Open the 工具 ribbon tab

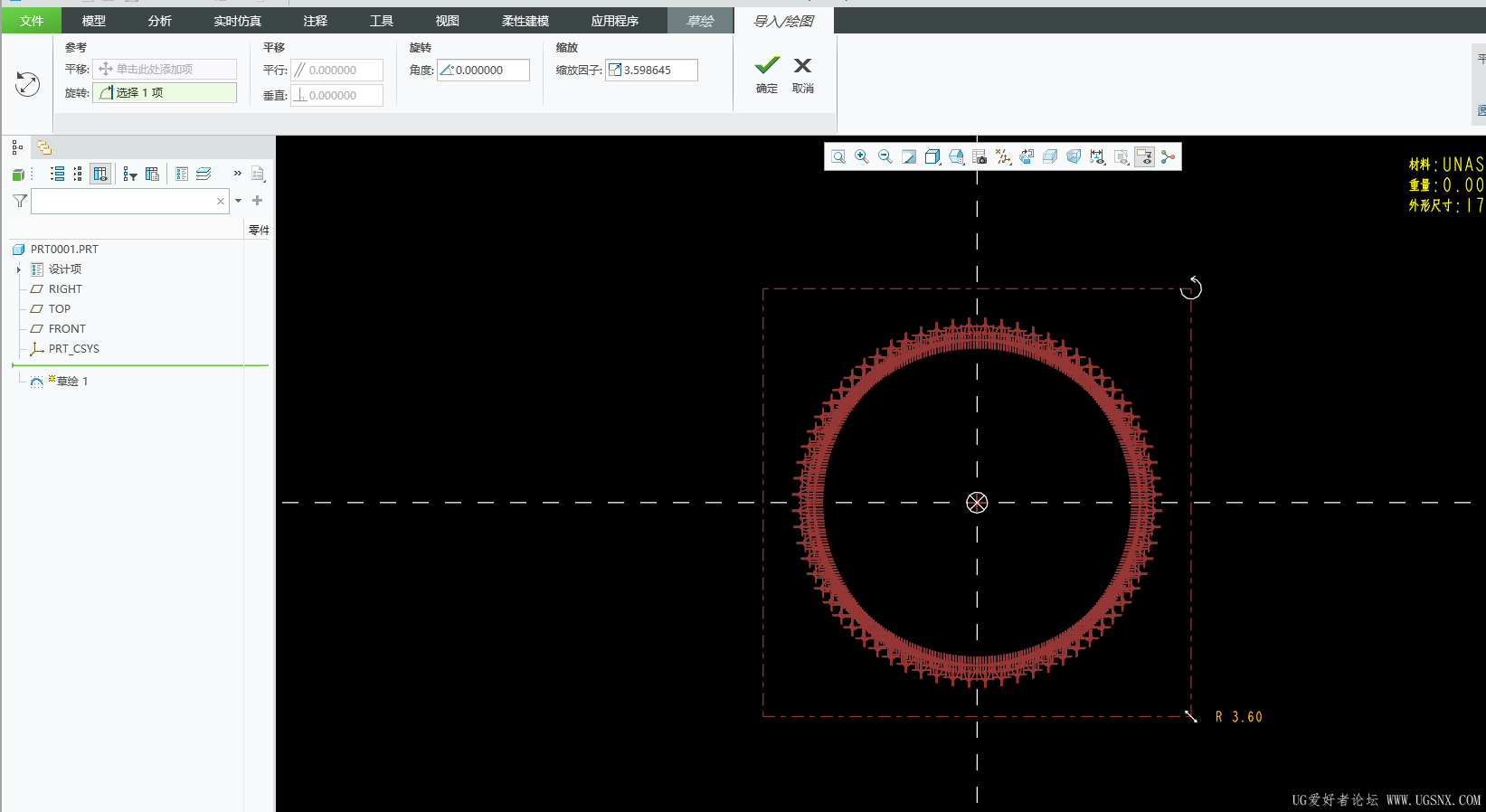click(x=382, y=21)
